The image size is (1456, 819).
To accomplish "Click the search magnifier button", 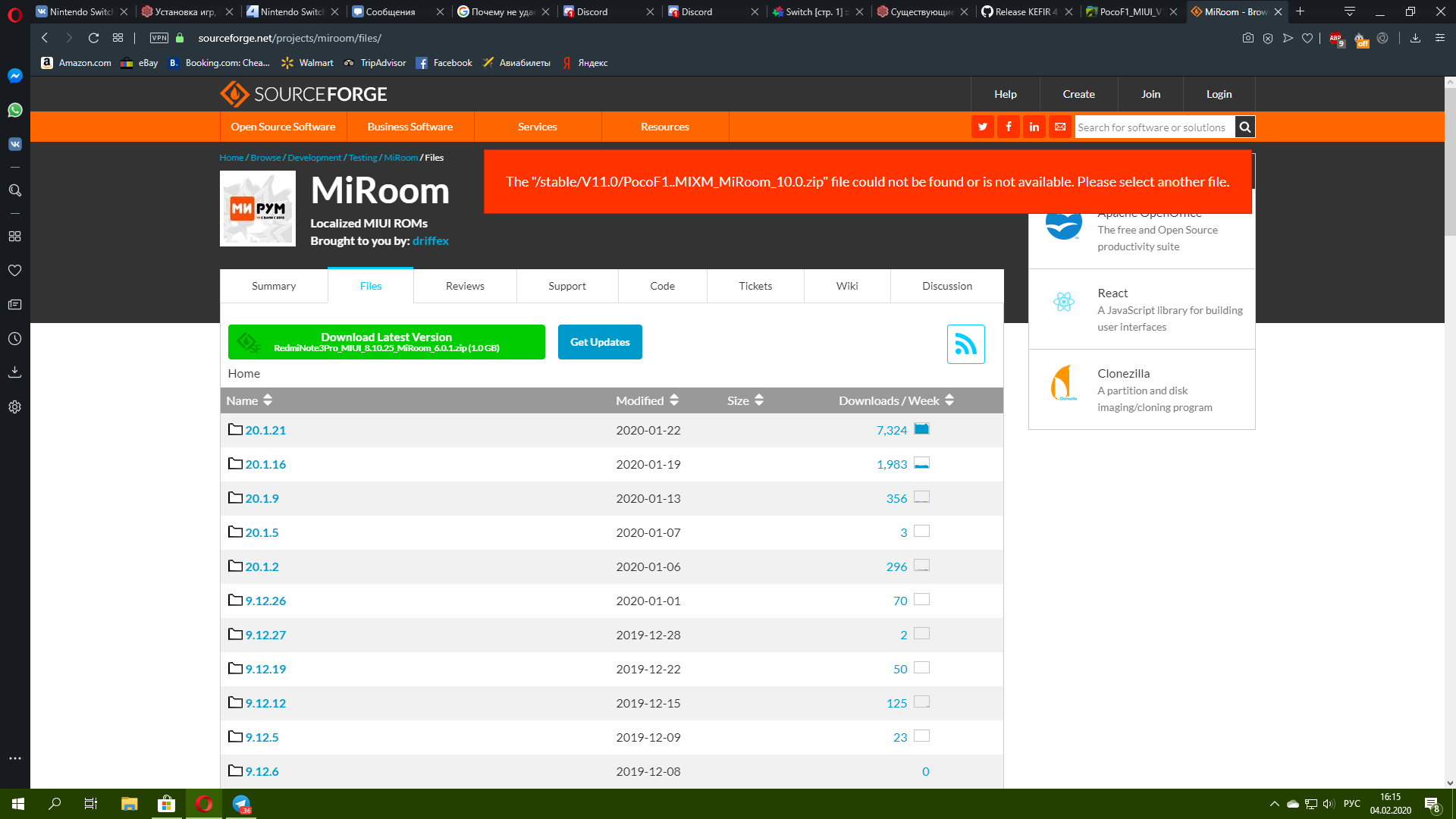I will pyautogui.click(x=1244, y=127).
